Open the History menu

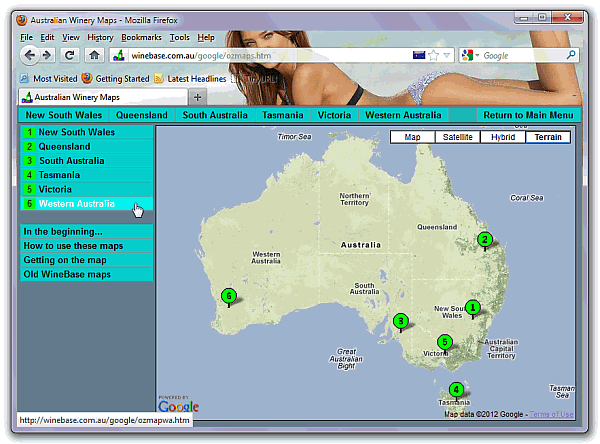pyautogui.click(x=100, y=38)
